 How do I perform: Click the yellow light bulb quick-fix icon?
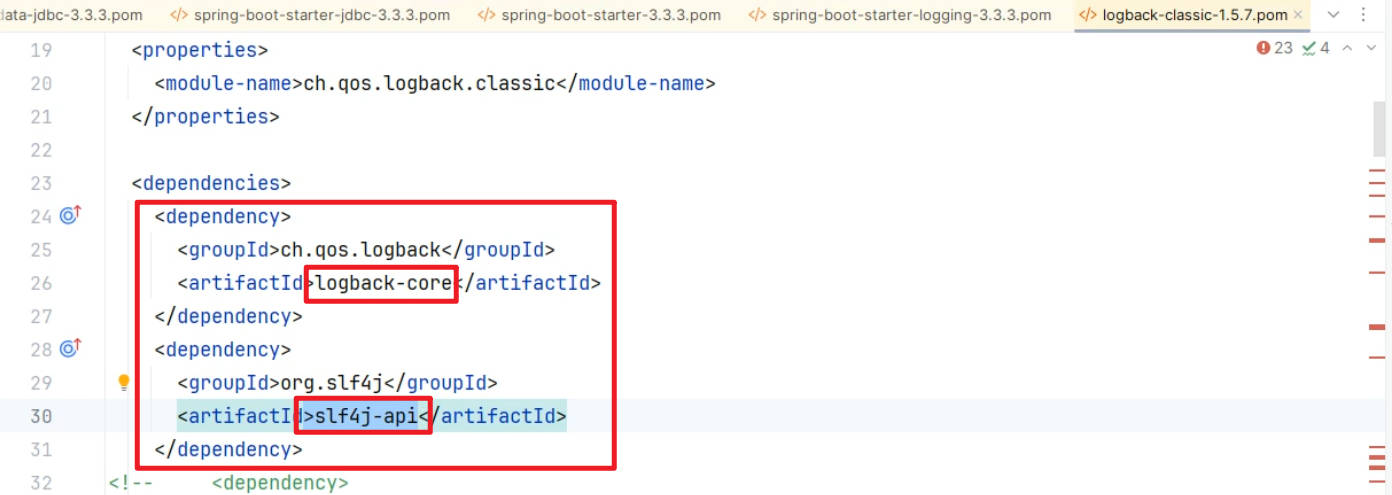coord(124,382)
